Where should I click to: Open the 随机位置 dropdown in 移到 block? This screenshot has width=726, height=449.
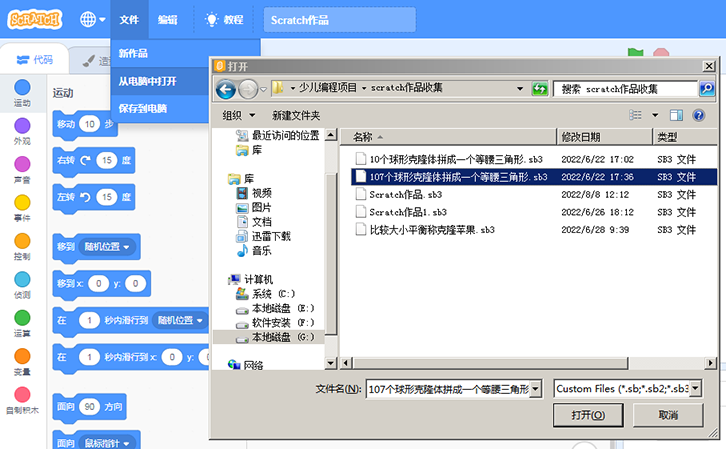(x=108, y=247)
